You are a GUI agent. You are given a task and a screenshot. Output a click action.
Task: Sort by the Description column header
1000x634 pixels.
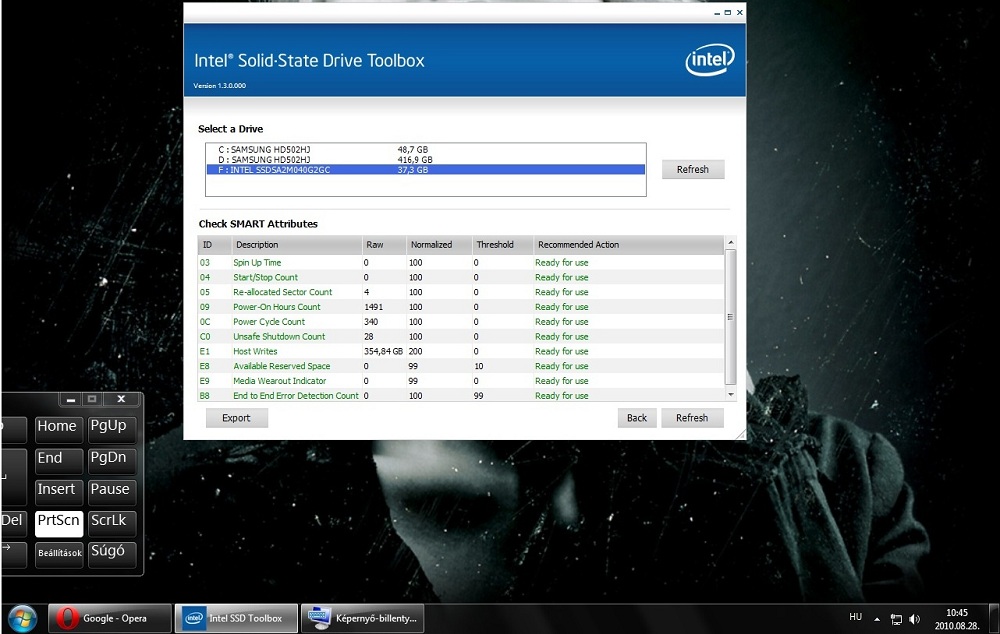pos(296,244)
